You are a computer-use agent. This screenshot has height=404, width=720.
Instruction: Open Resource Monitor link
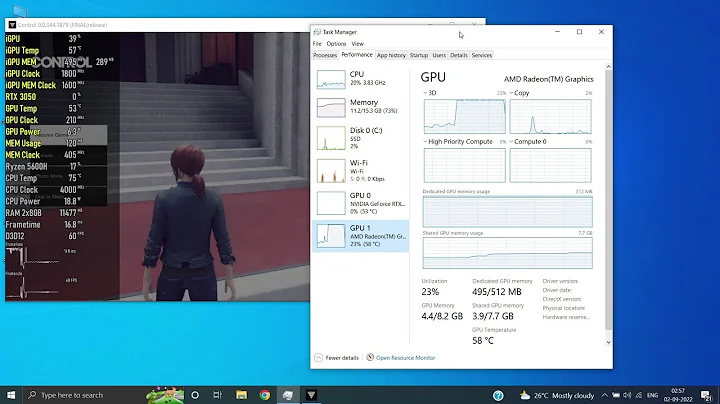point(405,358)
